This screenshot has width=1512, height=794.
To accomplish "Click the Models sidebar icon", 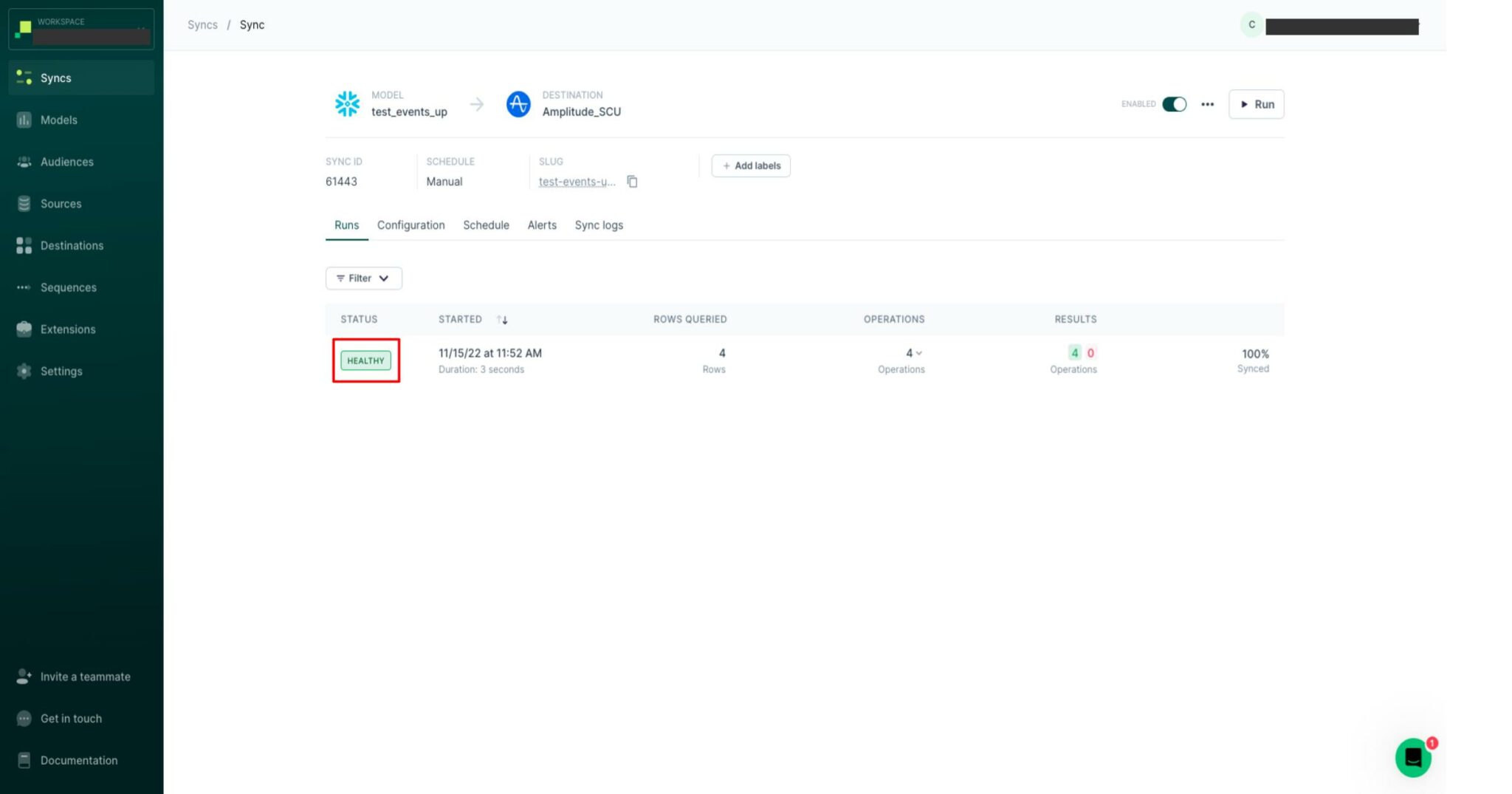I will click(24, 120).
